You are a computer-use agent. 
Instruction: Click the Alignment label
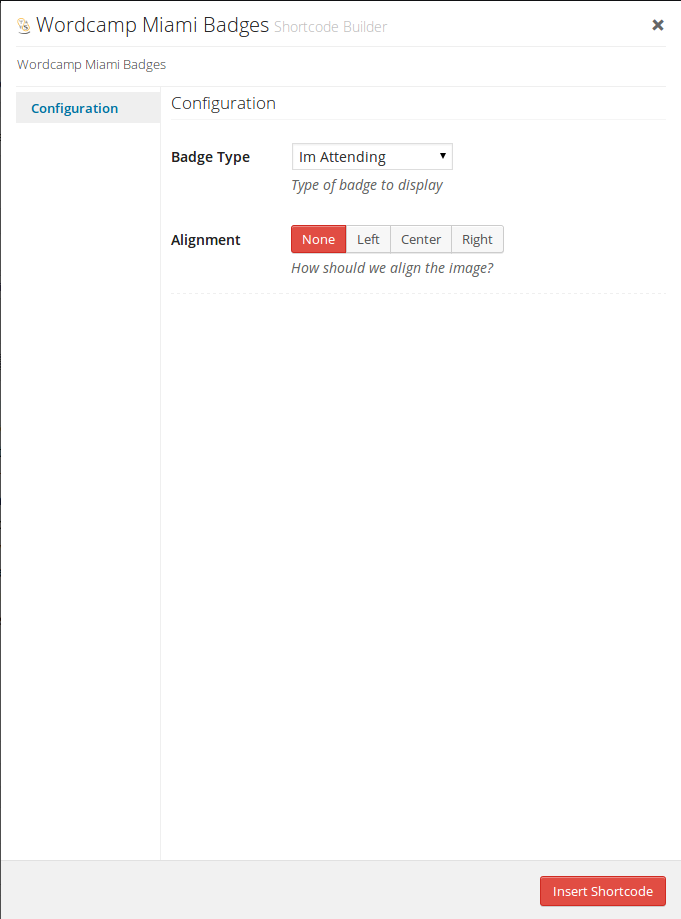206,240
